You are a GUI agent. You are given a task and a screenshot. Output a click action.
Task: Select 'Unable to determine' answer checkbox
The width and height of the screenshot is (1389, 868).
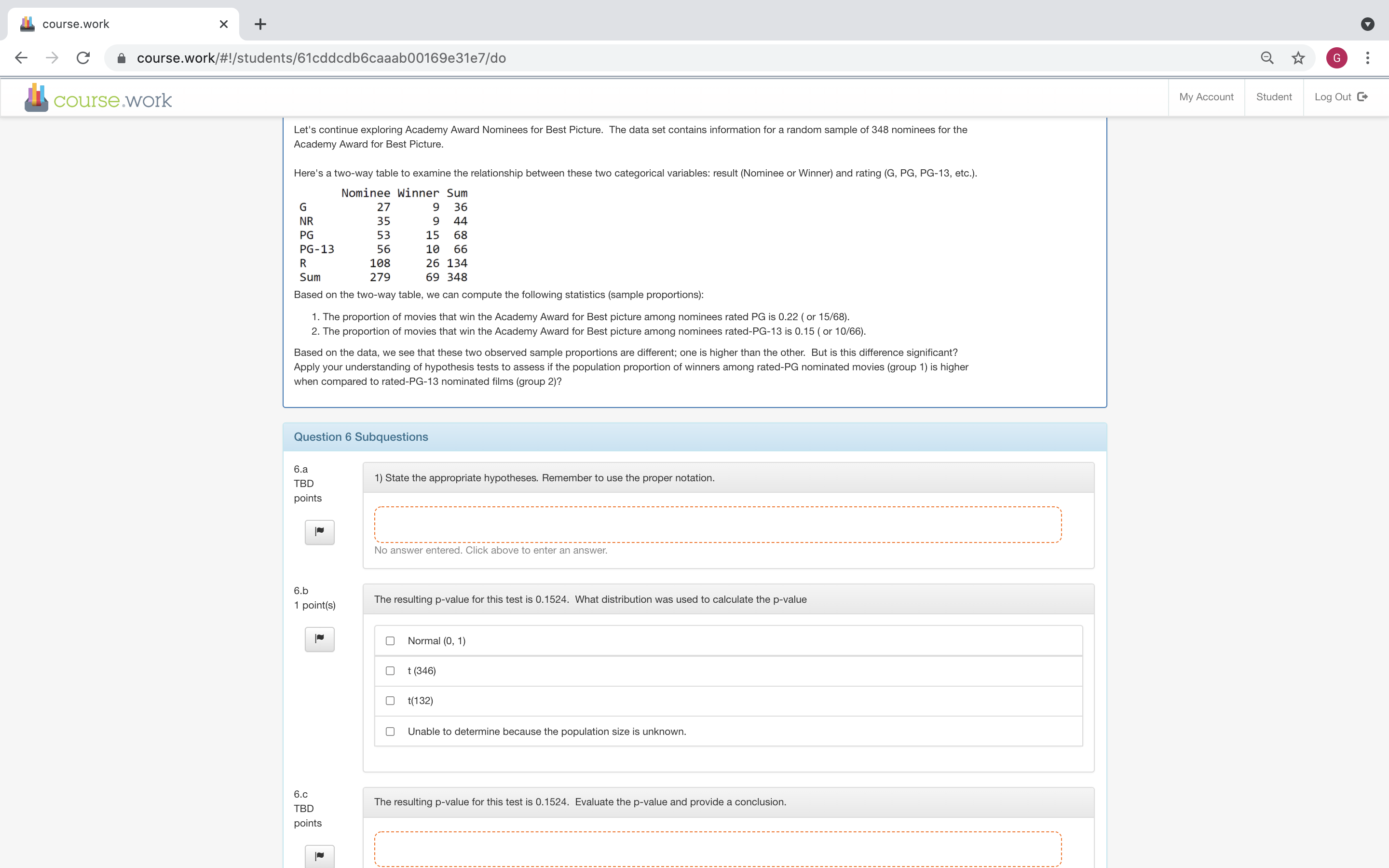[x=390, y=732]
